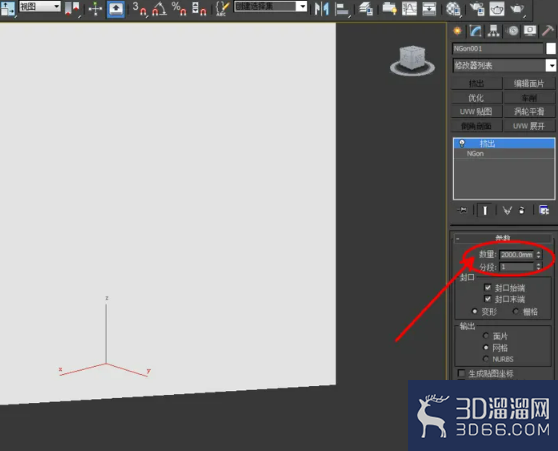Open the 修改器列表 modifier list dropdown
This screenshot has height=451, width=558.
point(504,65)
